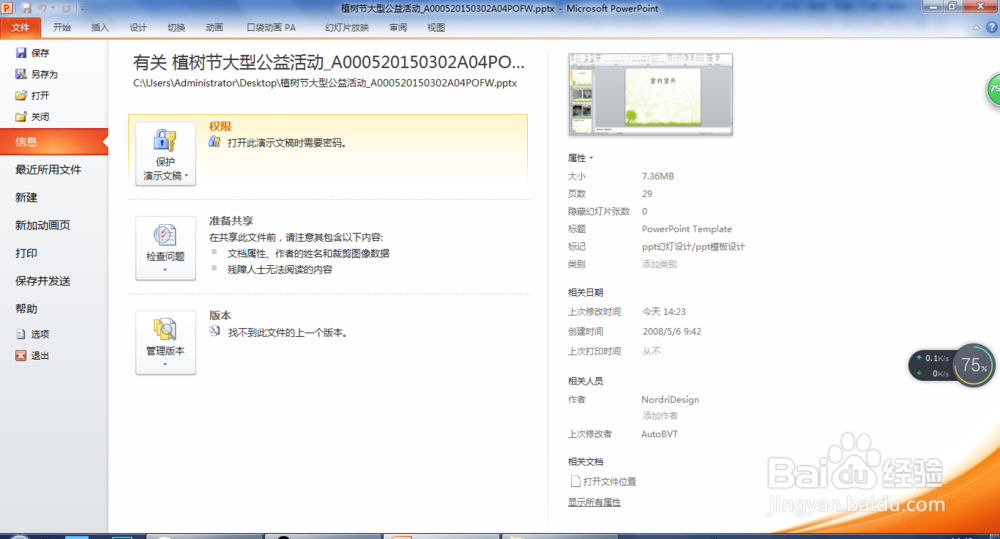Click Protect Presentation (保护演示文稿) button
Screen dimensions: 1000x539
165,154
